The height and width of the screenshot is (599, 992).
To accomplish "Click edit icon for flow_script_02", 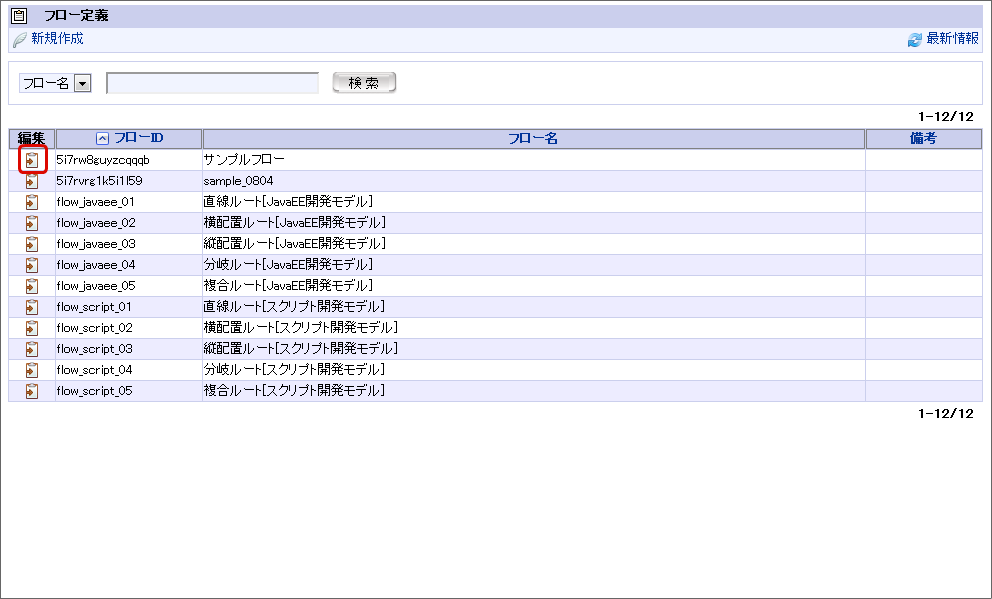I will coord(32,328).
